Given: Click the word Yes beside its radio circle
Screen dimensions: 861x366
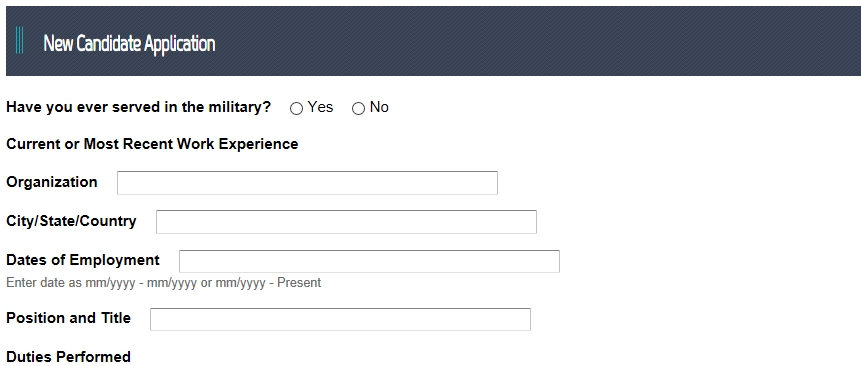Looking at the screenshot, I should 320,107.
